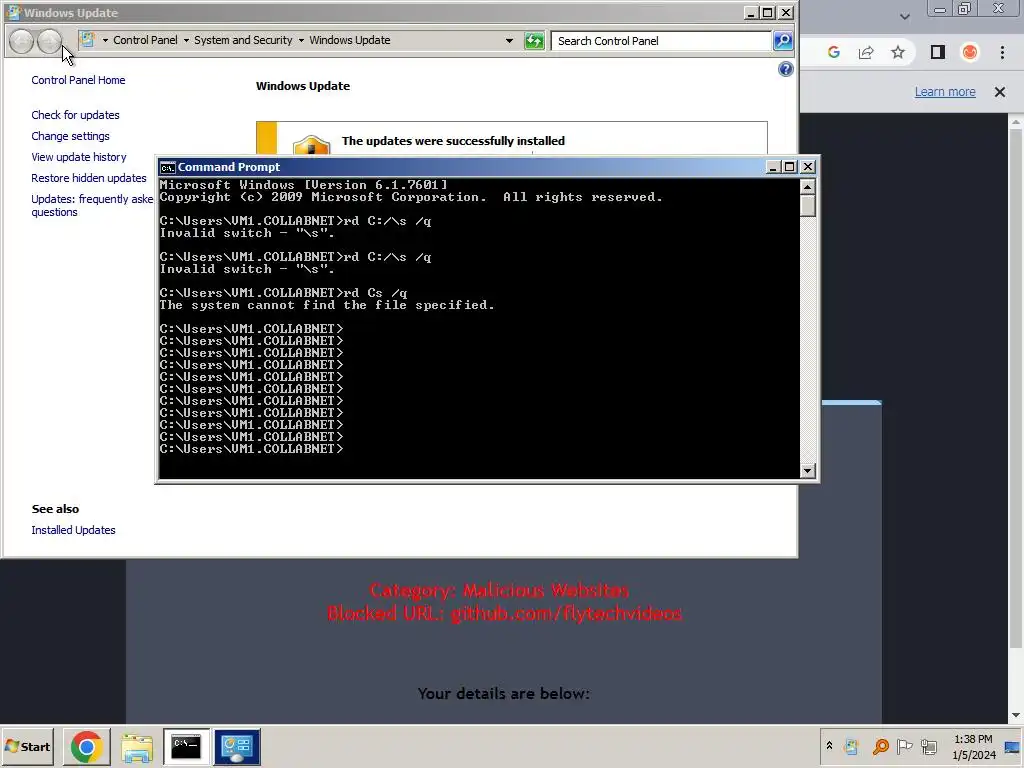Click the Command Prompt title bar icon
The height and width of the screenshot is (768, 1024).
pyautogui.click(x=168, y=167)
